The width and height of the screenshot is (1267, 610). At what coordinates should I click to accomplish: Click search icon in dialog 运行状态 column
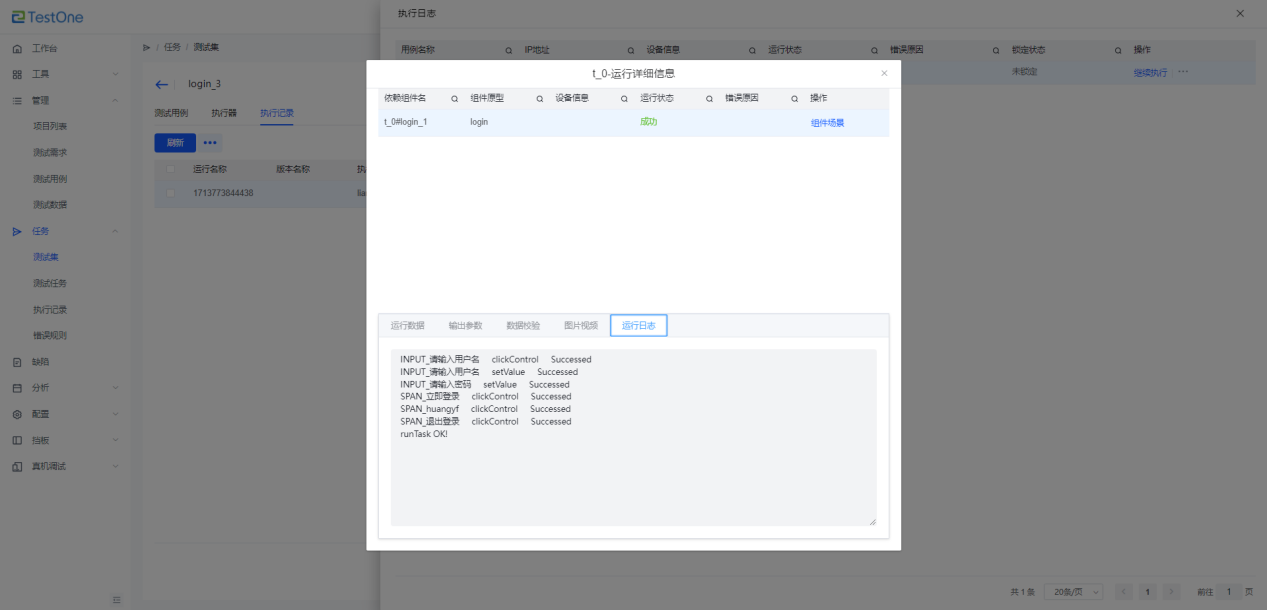click(709, 99)
